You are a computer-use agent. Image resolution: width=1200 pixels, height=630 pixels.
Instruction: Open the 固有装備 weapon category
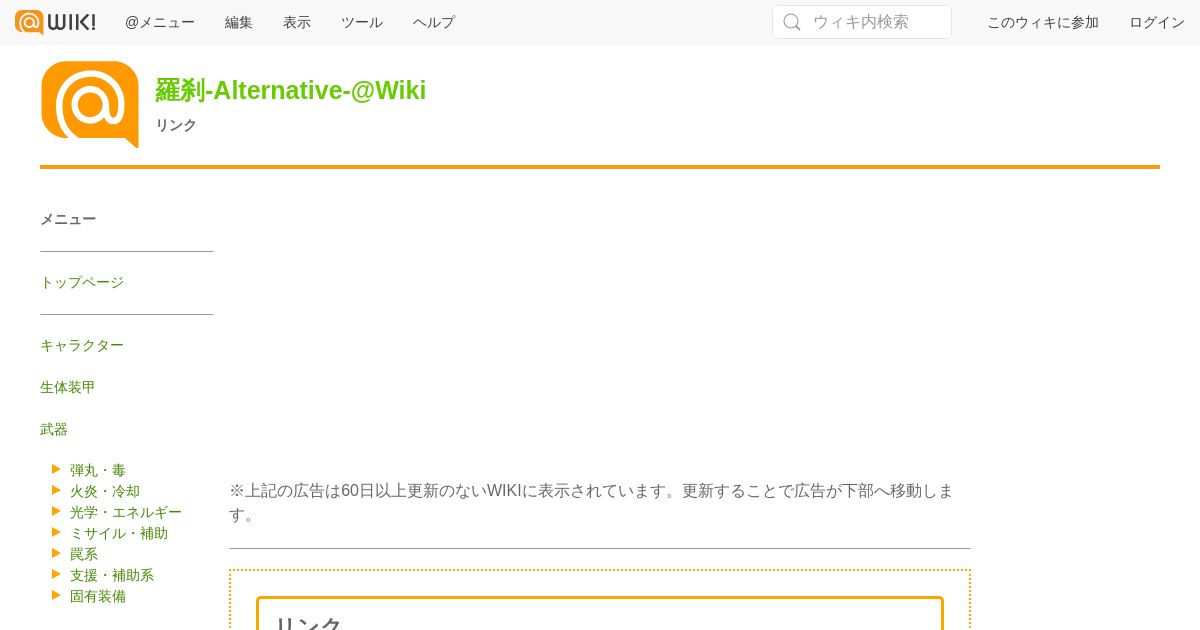(98, 596)
